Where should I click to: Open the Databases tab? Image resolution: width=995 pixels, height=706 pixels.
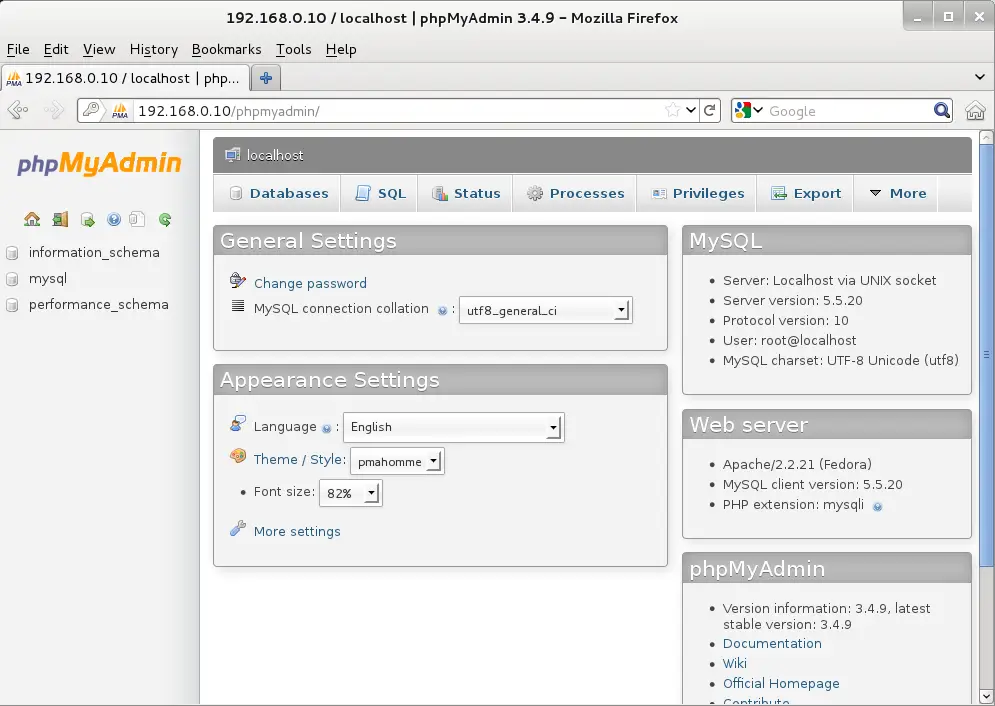click(279, 193)
